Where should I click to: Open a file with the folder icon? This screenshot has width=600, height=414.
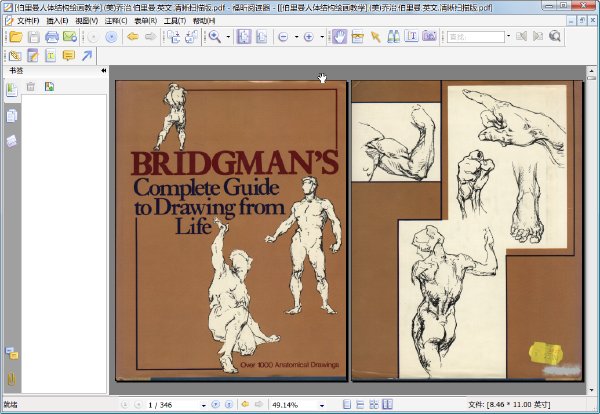coord(16,37)
